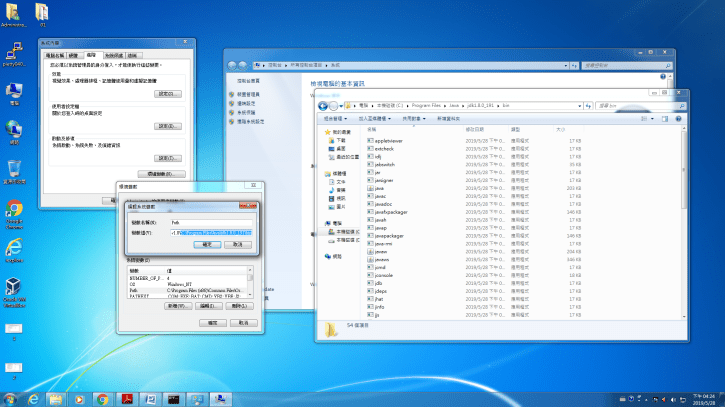Switch to the 硬體 tab in System Properties
Image resolution: width=725 pixels, height=407 pixels.
[x=75, y=55]
